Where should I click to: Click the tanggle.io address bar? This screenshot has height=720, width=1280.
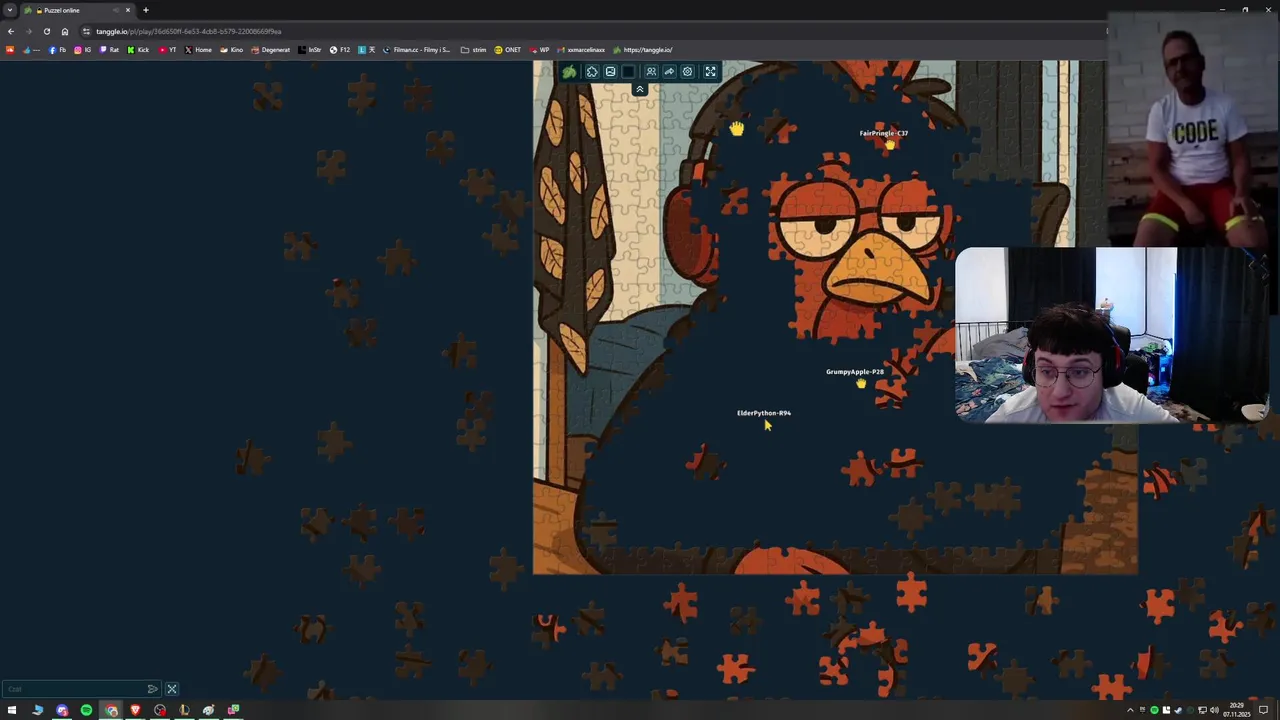coord(590,31)
